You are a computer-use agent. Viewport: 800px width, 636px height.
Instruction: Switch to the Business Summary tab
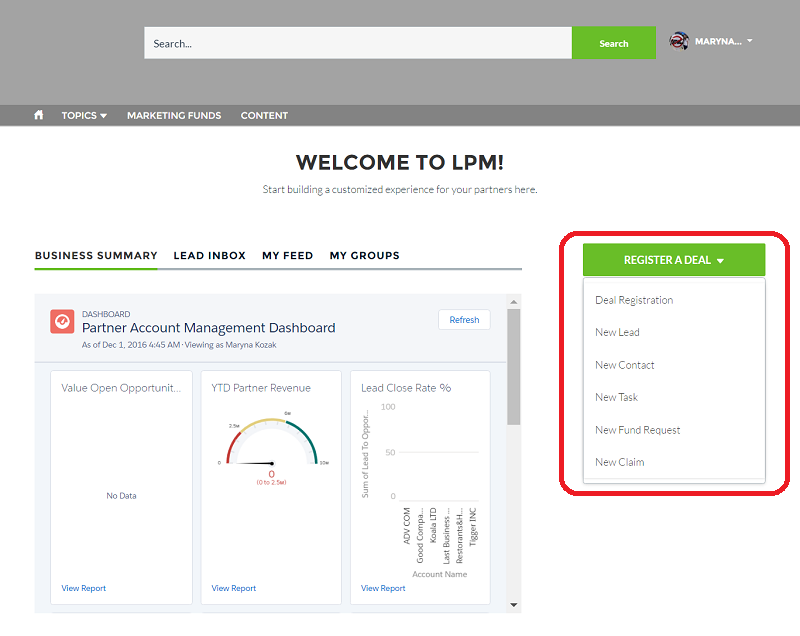tap(96, 256)
